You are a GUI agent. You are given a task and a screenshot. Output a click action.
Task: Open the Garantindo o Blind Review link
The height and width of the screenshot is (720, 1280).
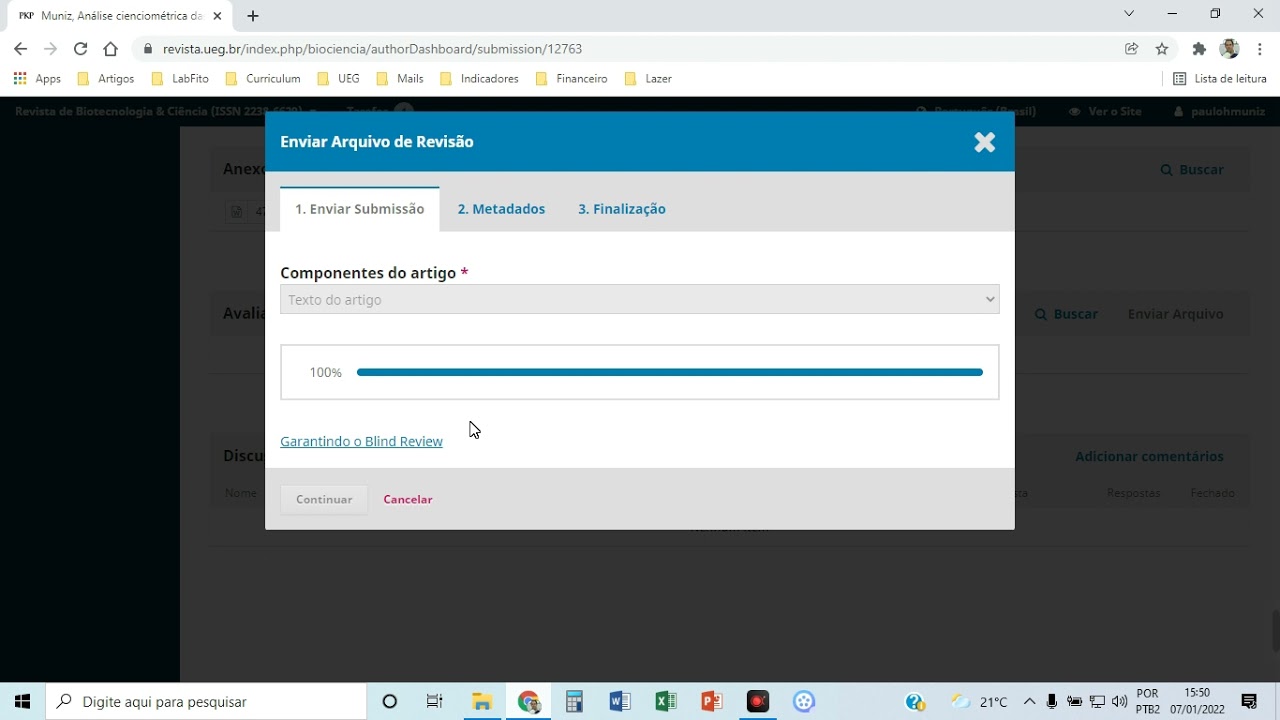[x=361, y=441]
